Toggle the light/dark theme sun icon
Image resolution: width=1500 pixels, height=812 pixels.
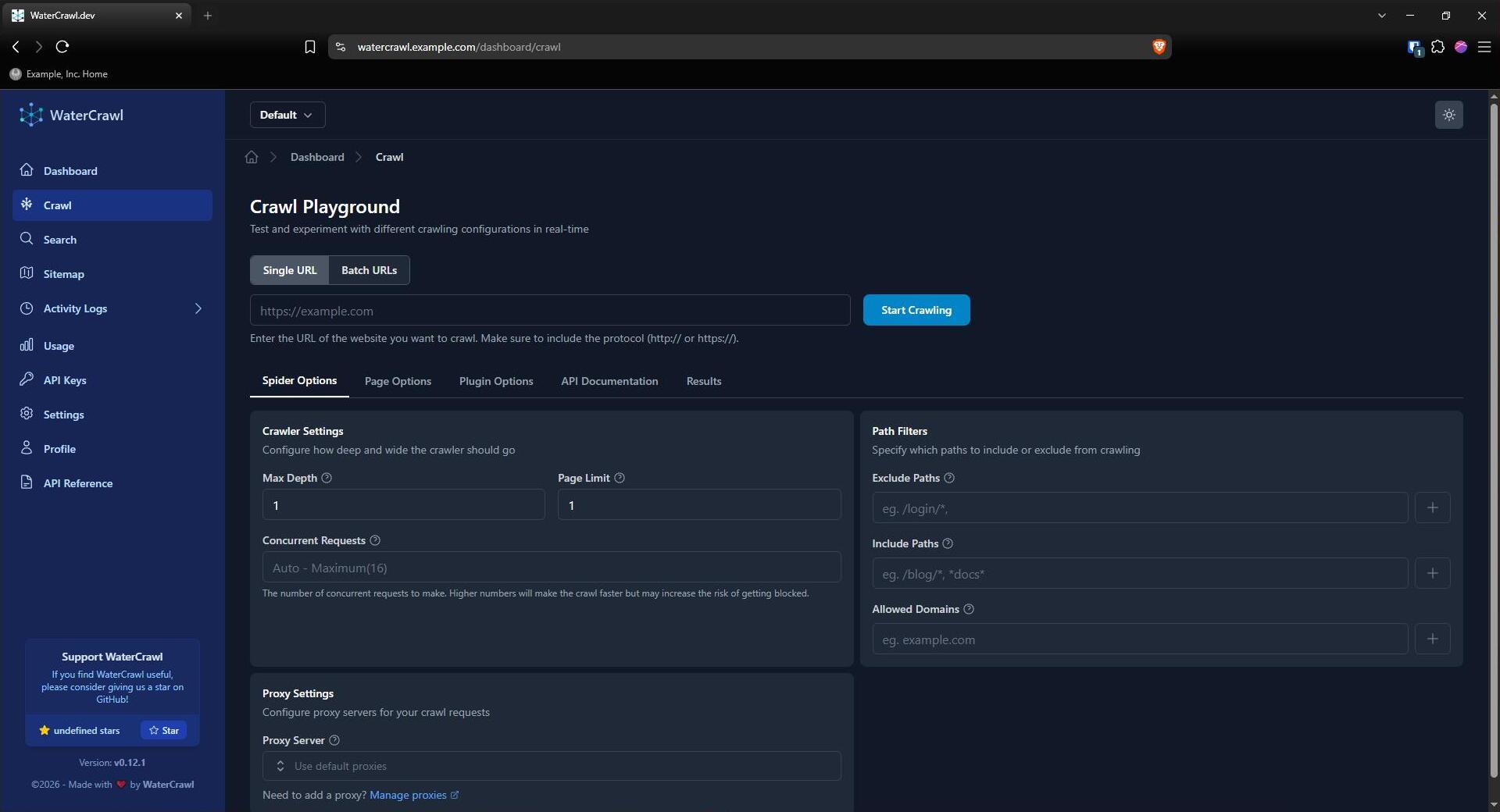tap(1448, 115)
